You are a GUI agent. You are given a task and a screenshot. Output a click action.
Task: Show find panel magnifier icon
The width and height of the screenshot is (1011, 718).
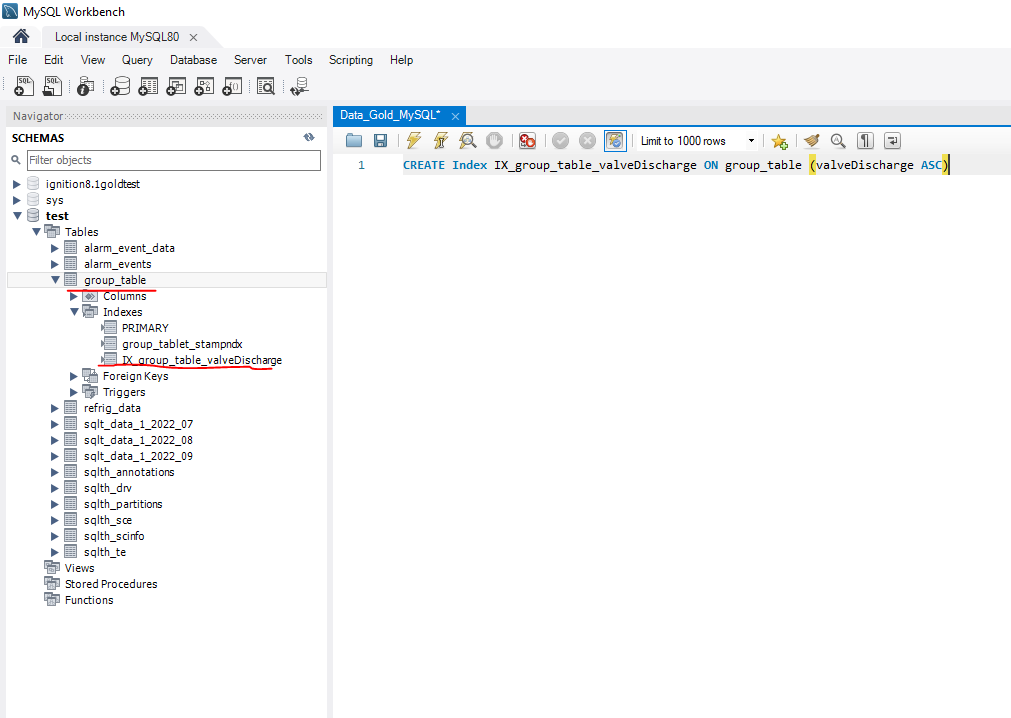pyautogui.click(x=838, y=141)
